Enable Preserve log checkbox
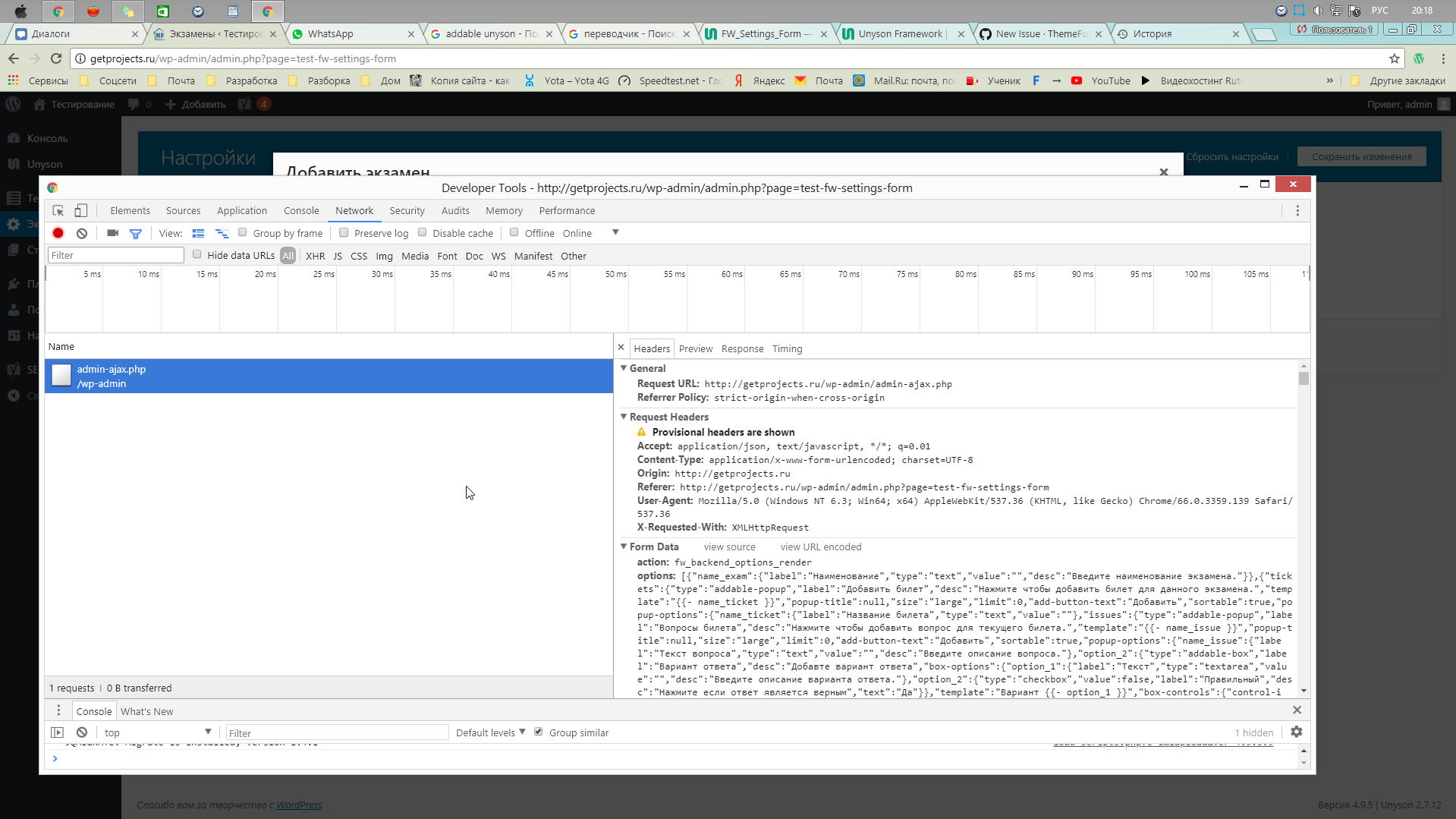This screenshot has width=1456, height=819. click(344, 232)
